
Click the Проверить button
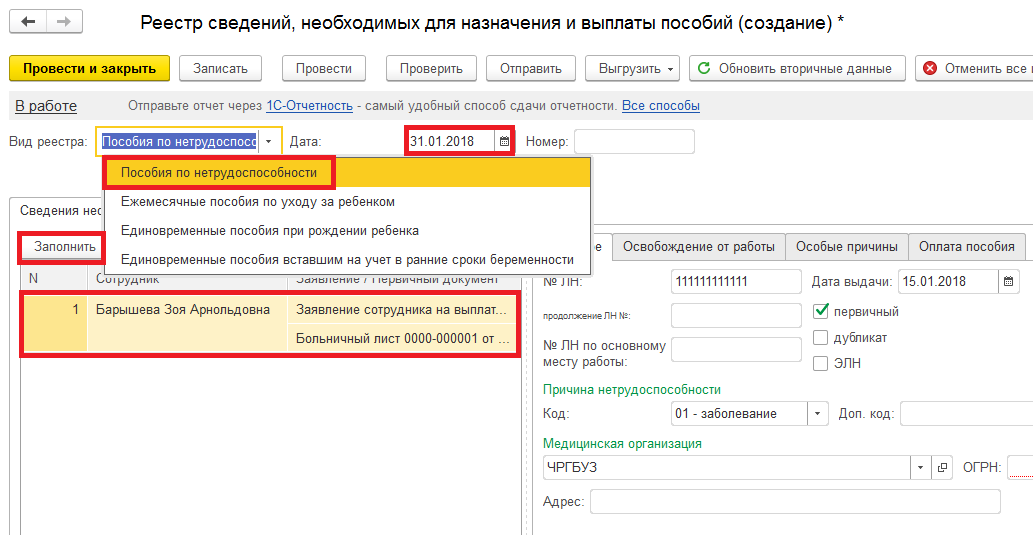(431, 69)
